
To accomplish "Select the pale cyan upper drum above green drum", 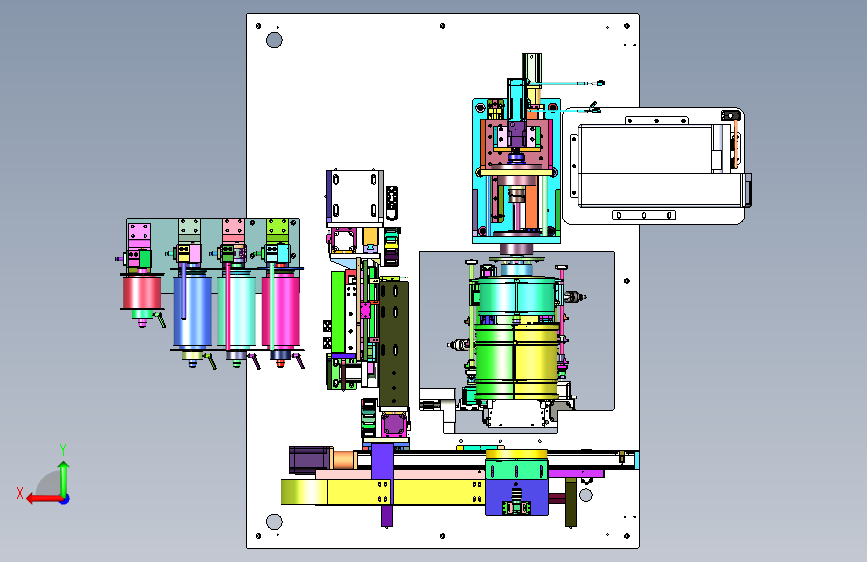I will (517, 296).
